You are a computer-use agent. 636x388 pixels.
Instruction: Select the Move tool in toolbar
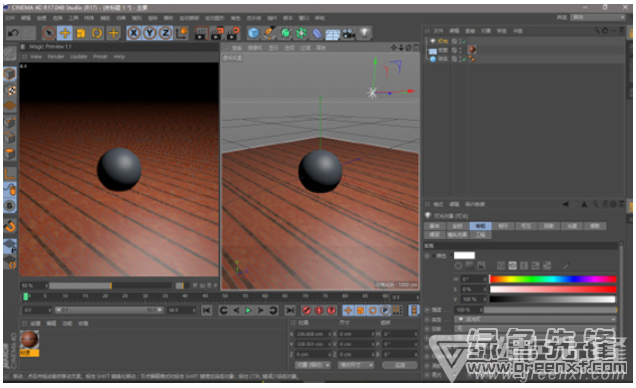click(x=65, y=33)
